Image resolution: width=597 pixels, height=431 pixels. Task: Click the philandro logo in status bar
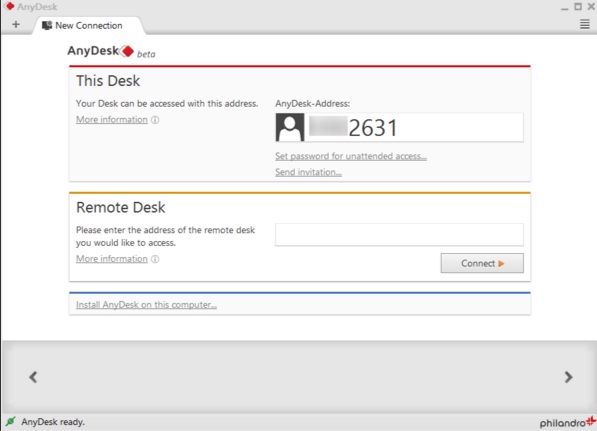tap(568, 422)
